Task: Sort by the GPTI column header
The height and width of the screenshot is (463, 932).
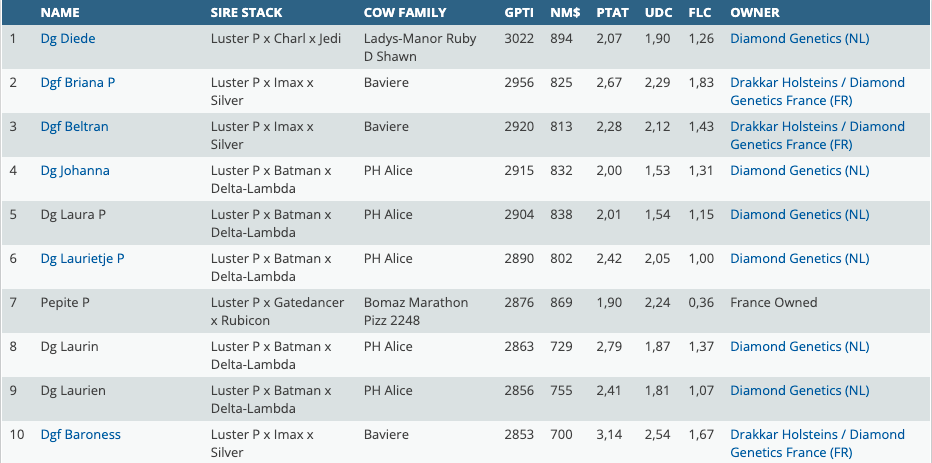Action: [519, 13]
